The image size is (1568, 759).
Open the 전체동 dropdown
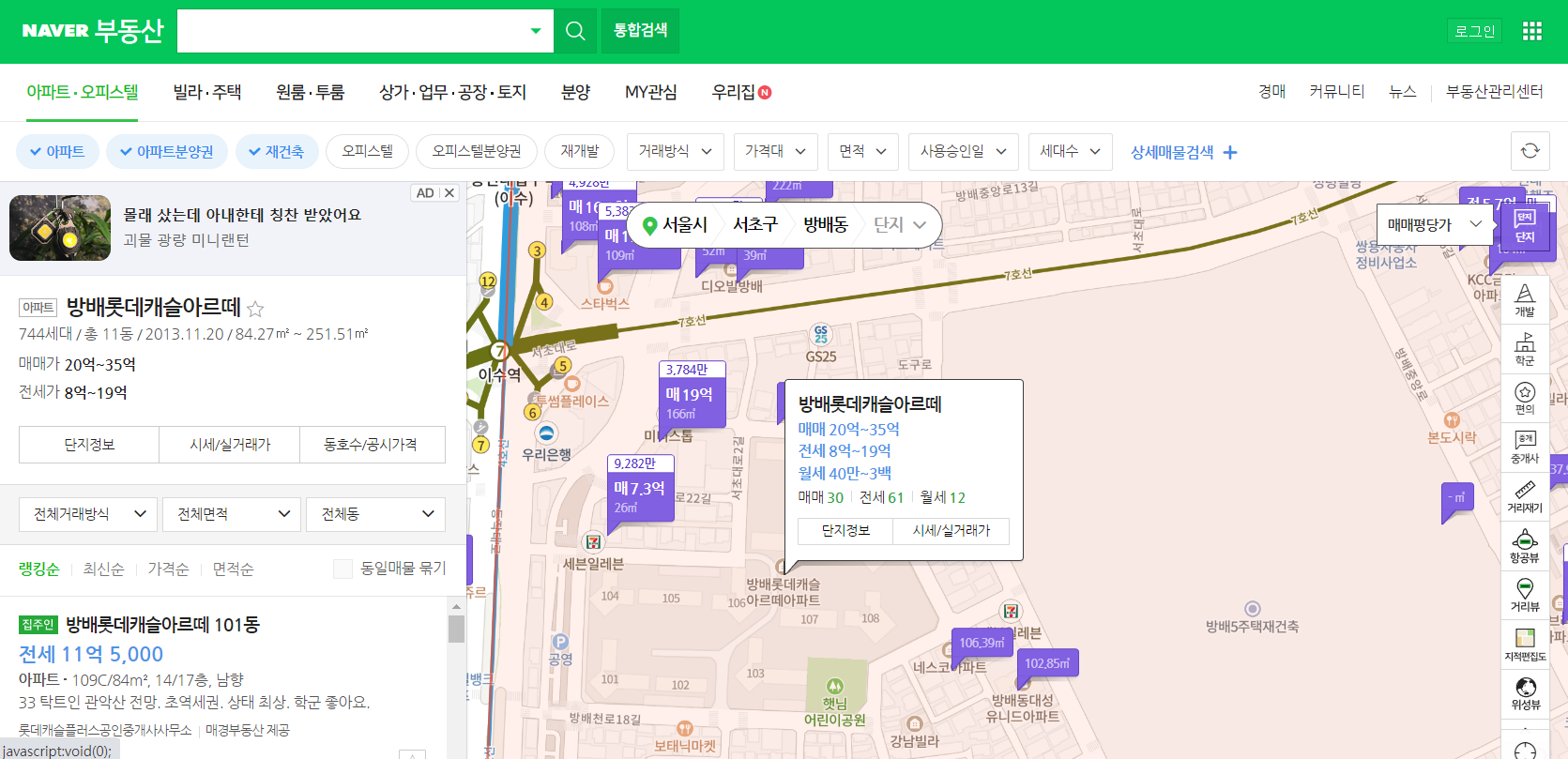[x=375, y=514]
